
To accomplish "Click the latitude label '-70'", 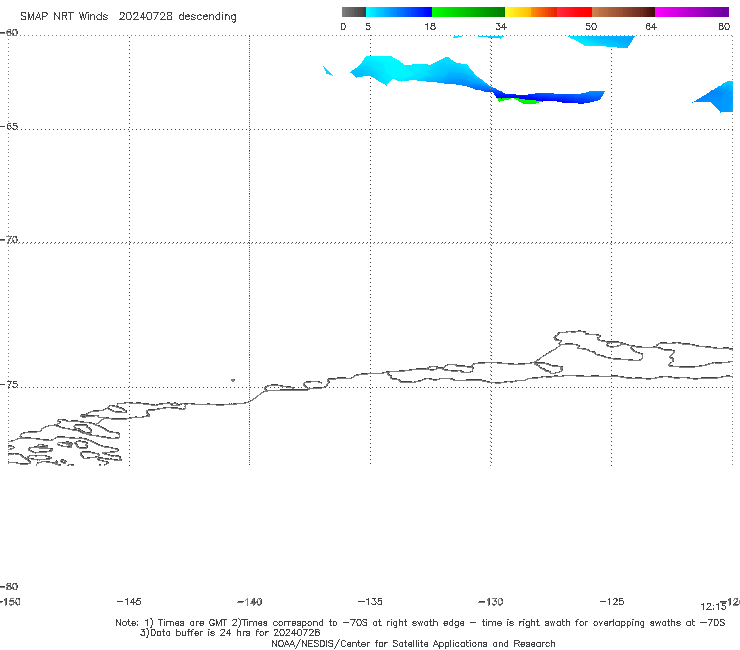I will click(9, 240).
